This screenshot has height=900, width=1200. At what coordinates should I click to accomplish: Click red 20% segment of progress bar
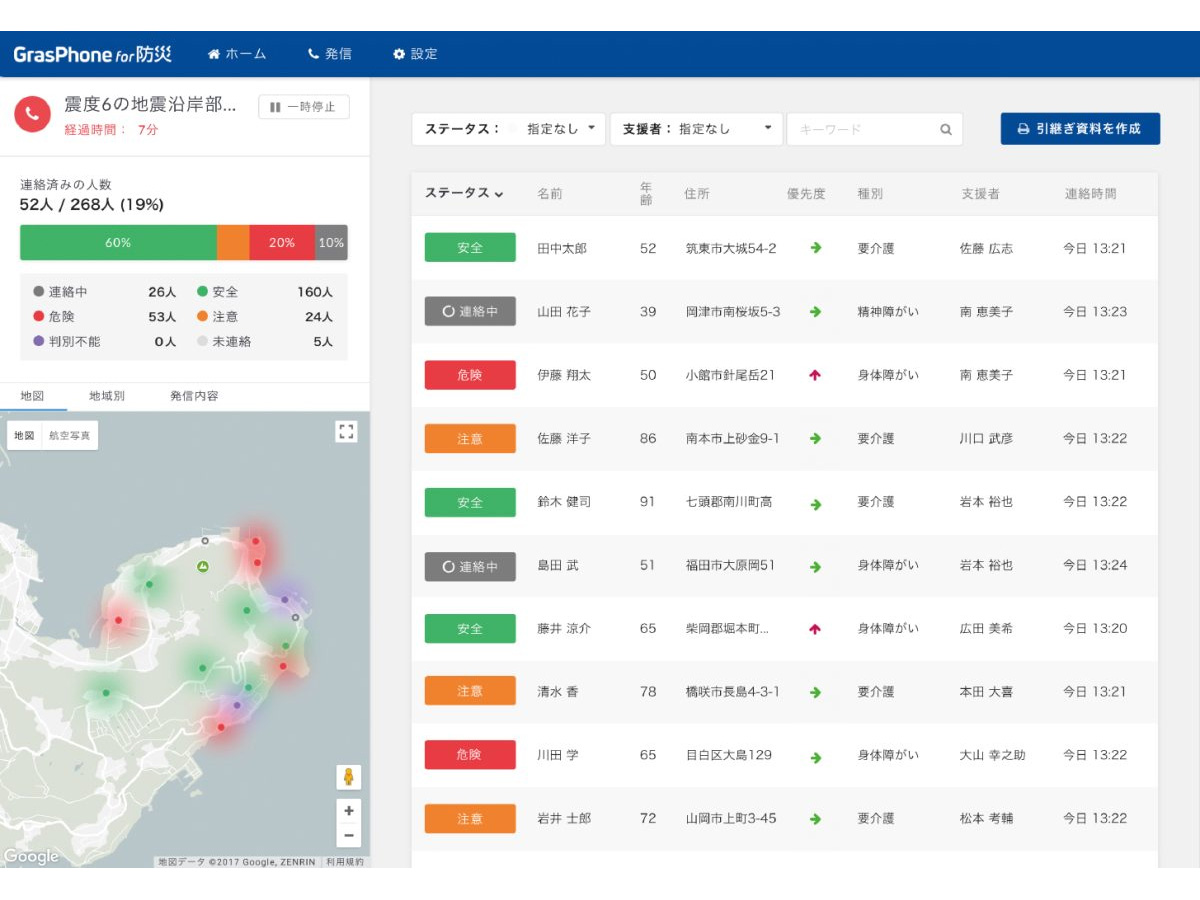click(x=282, y=243)
